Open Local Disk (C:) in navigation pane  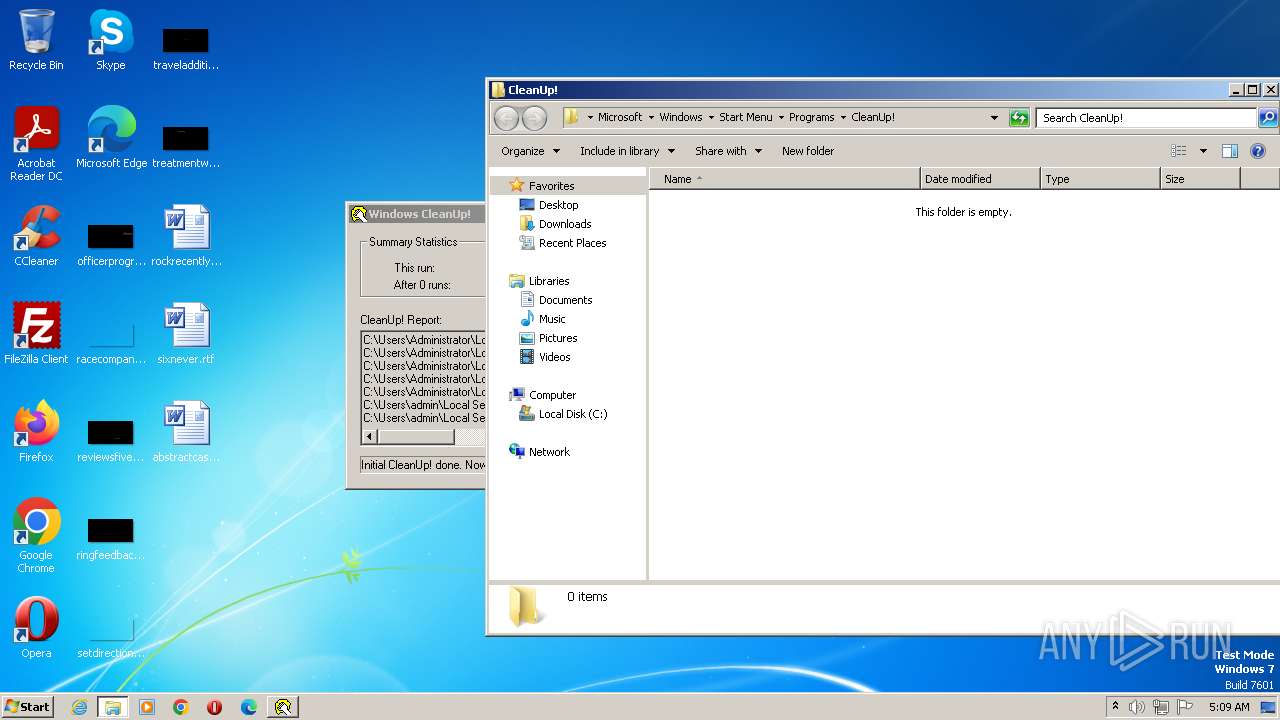click(572, 414)
